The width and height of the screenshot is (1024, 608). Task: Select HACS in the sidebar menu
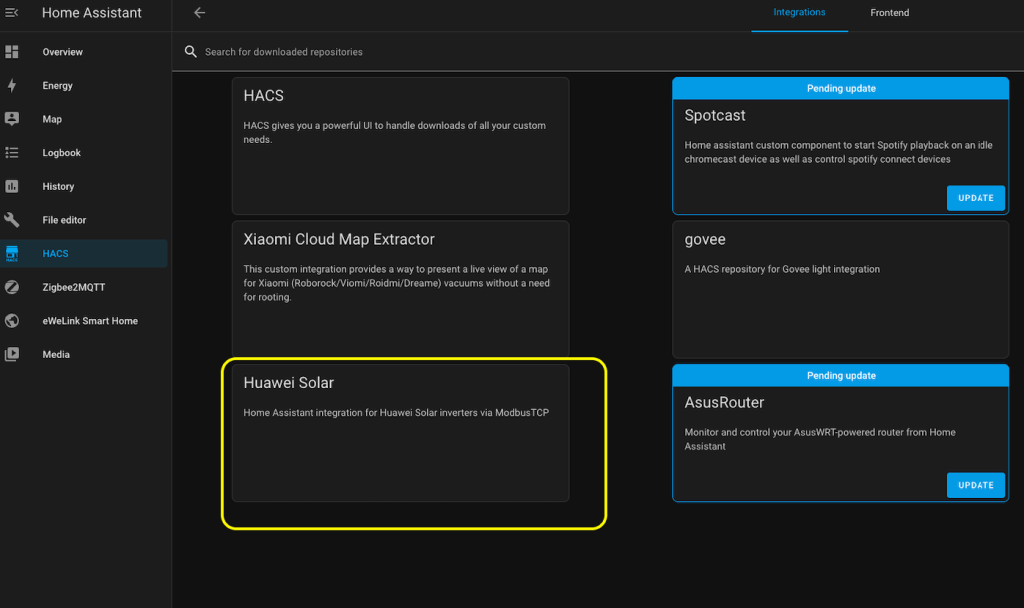(x=56, y=254)
